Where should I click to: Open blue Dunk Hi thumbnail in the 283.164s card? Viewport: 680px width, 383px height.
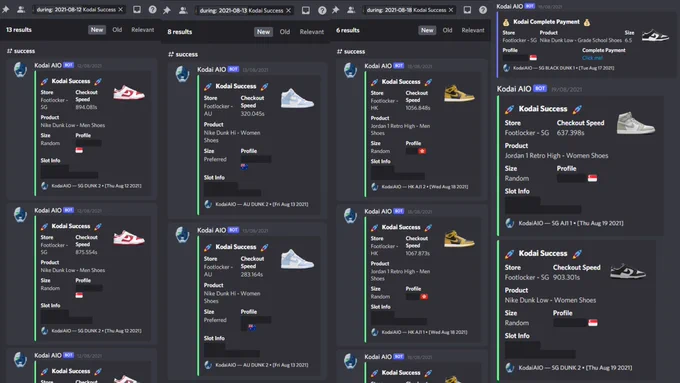(x=297, y=259)
